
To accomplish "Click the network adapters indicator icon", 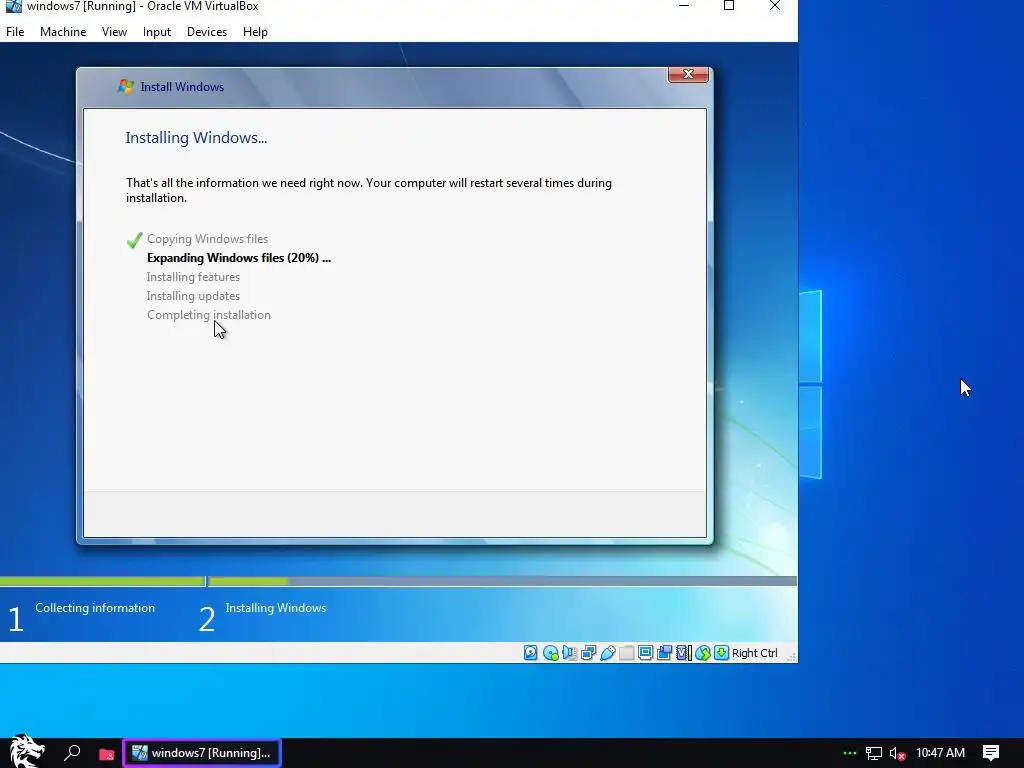I will pyautogui.click(x=588, y=652).
